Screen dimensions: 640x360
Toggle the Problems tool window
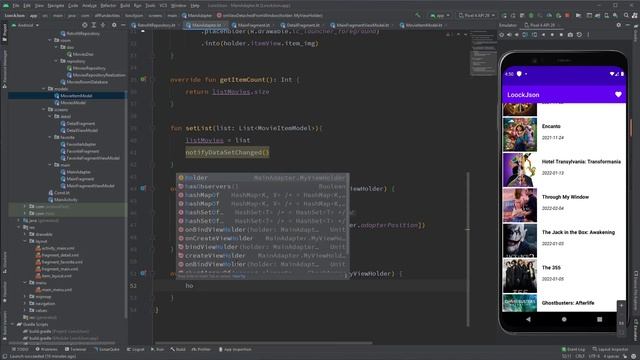coord(46,349)
